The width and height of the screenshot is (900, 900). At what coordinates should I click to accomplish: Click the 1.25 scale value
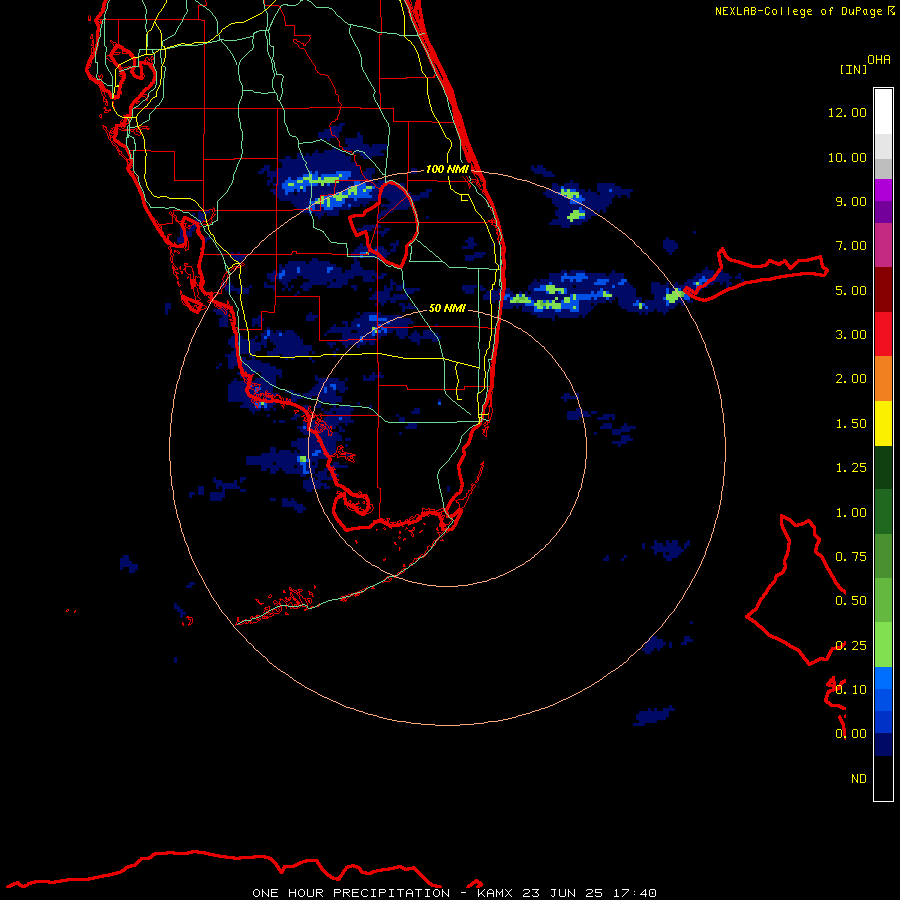tap(851, 468)
